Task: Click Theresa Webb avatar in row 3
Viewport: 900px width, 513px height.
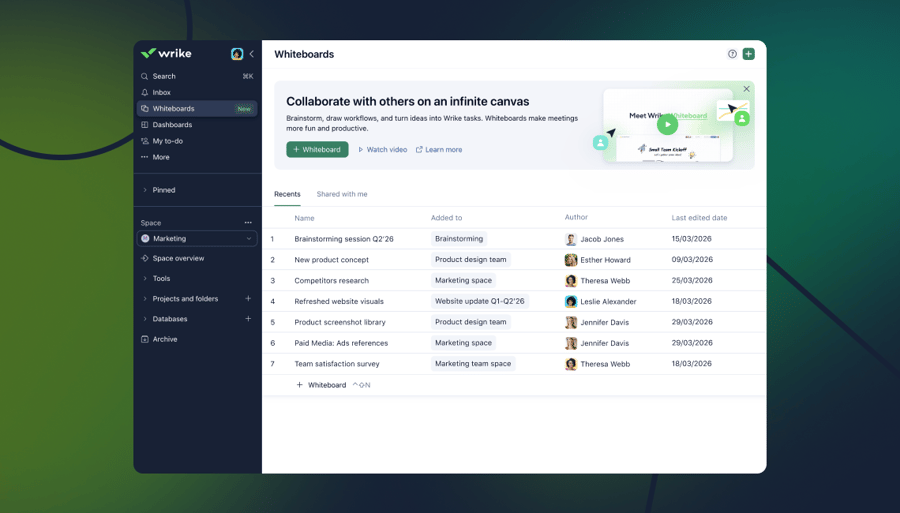Action: (571, 281)
